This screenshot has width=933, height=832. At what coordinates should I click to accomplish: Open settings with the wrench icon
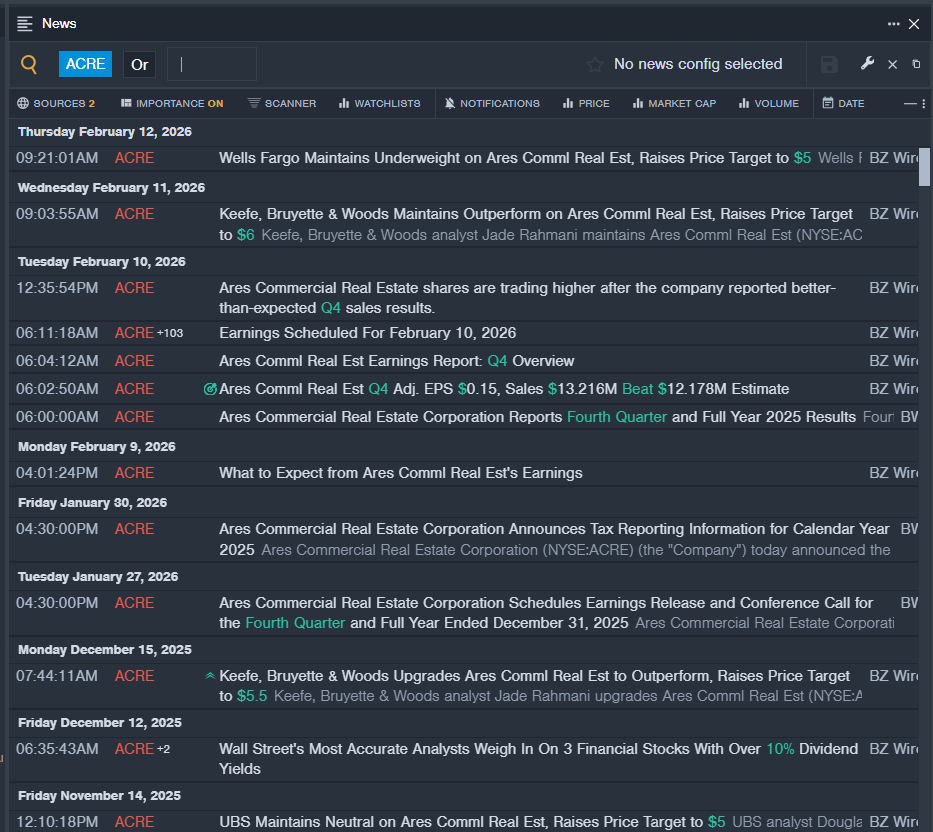coord(867,64)
